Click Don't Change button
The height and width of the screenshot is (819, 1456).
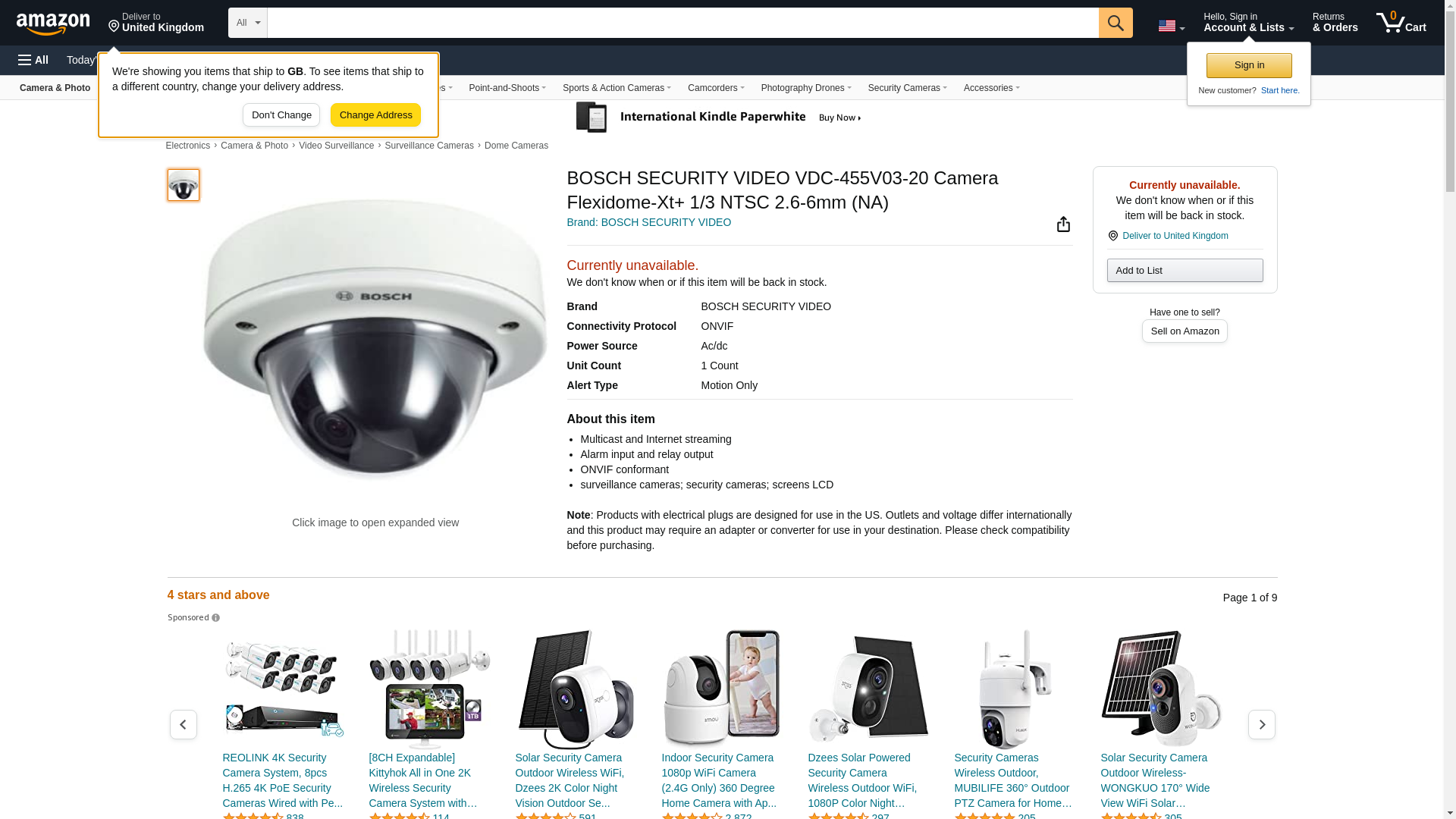[281, 115]
